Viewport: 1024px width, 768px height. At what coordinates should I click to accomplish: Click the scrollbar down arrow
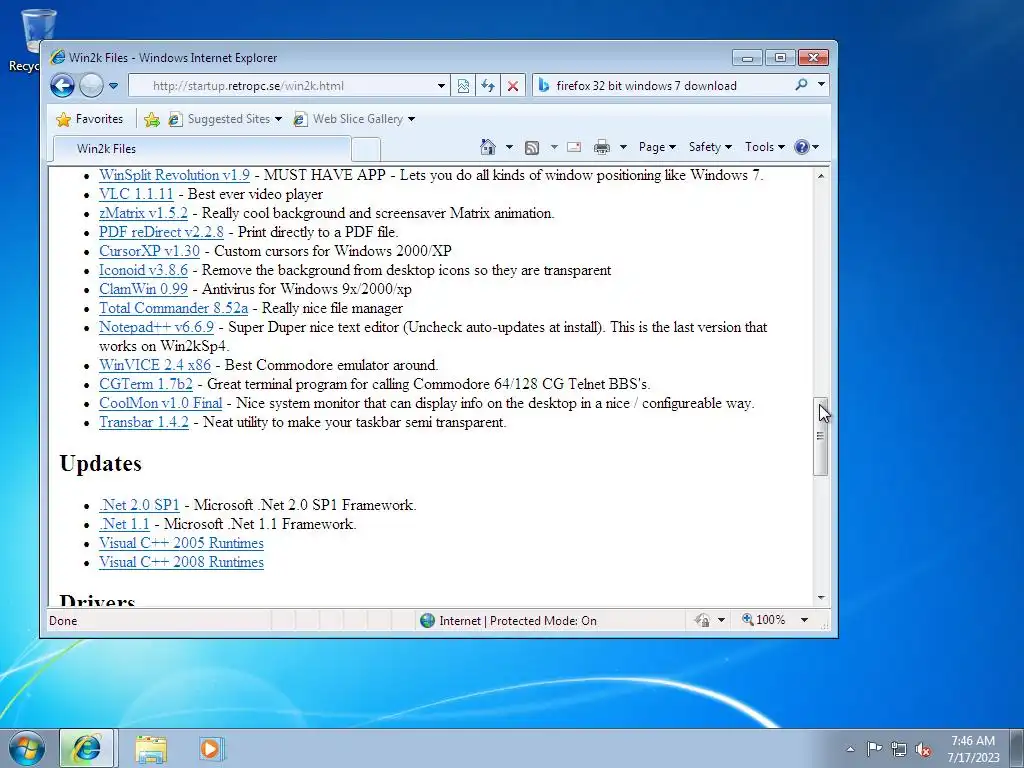click(x=821, y=598)
